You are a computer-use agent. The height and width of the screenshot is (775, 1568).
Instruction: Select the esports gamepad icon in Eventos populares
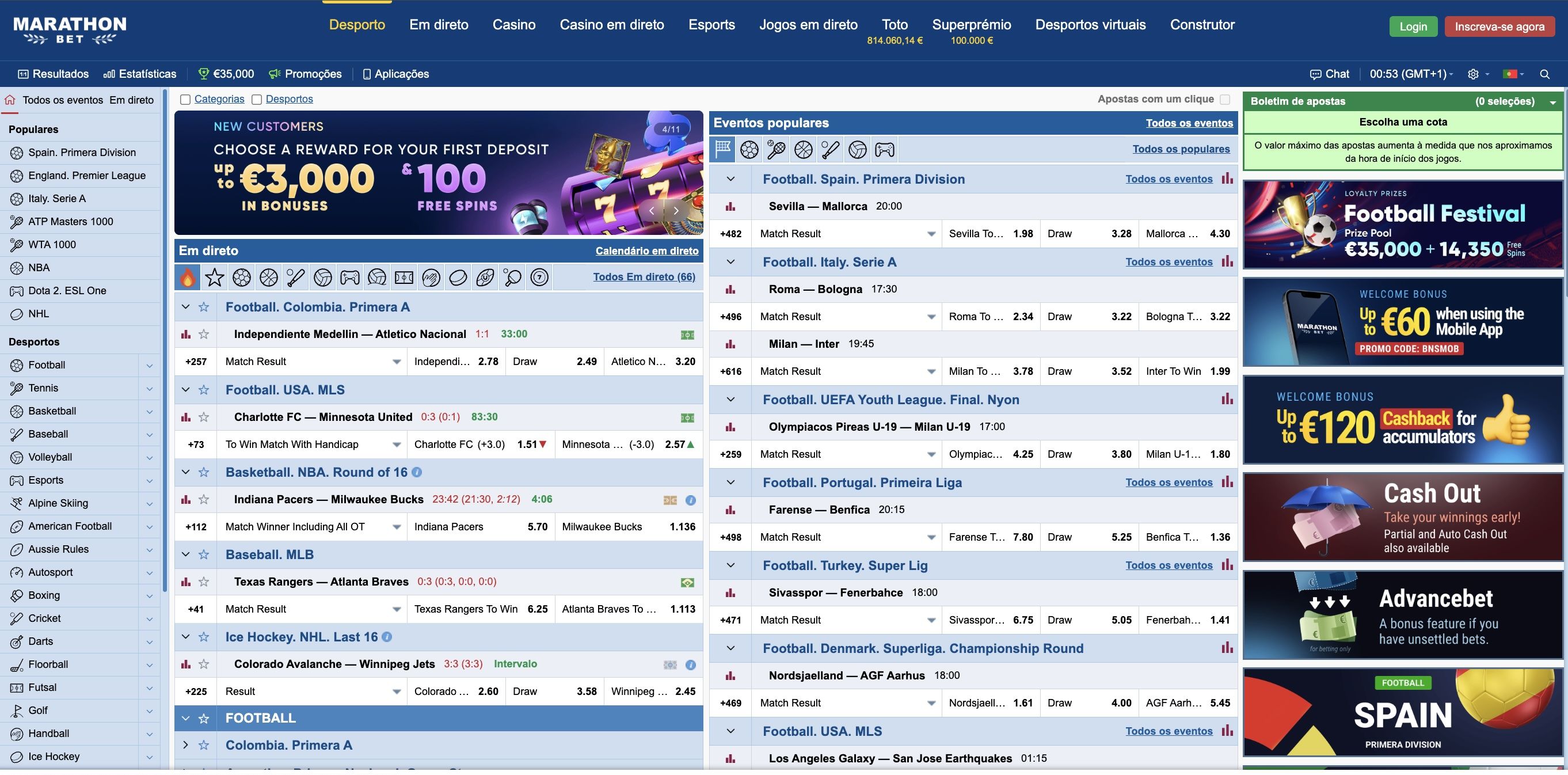[x=884, y=150]
